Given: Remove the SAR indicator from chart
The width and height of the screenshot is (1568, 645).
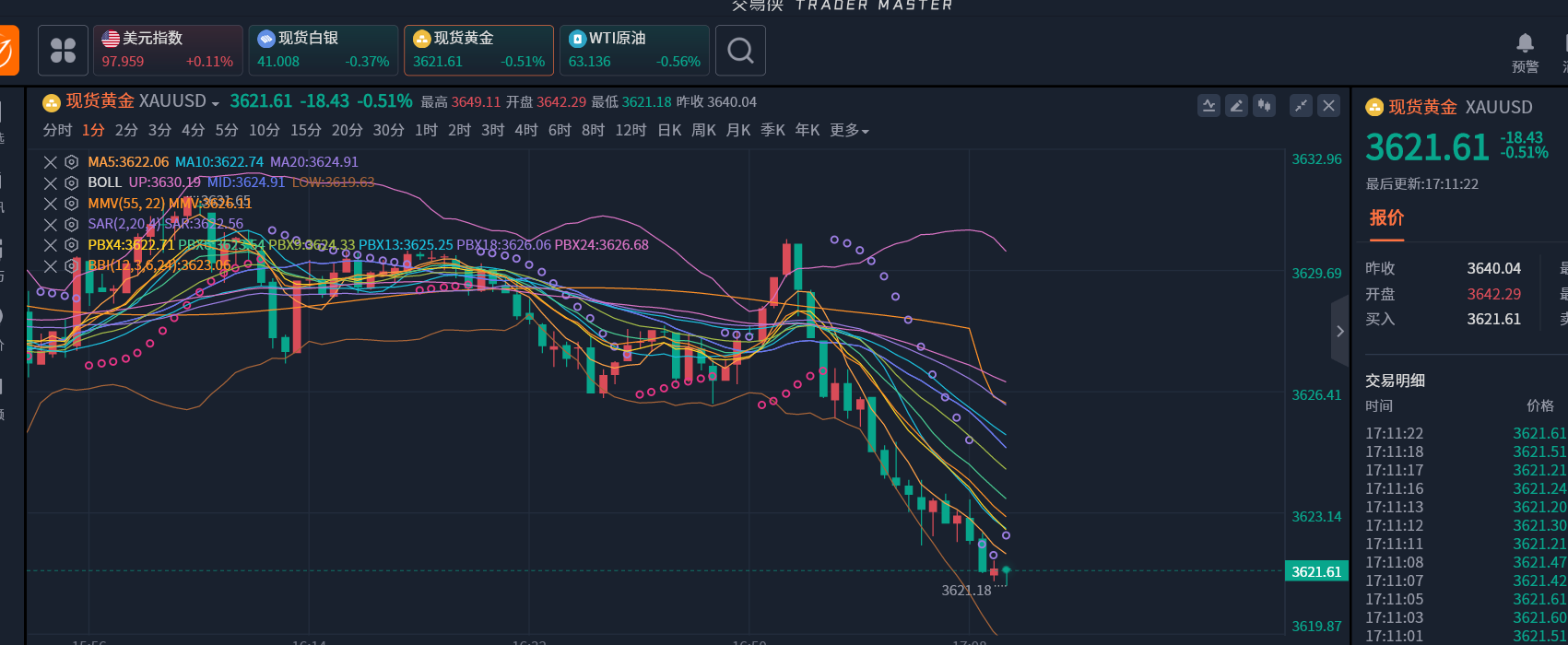Looking at the screenshot, I should click(x=51, y=225).
